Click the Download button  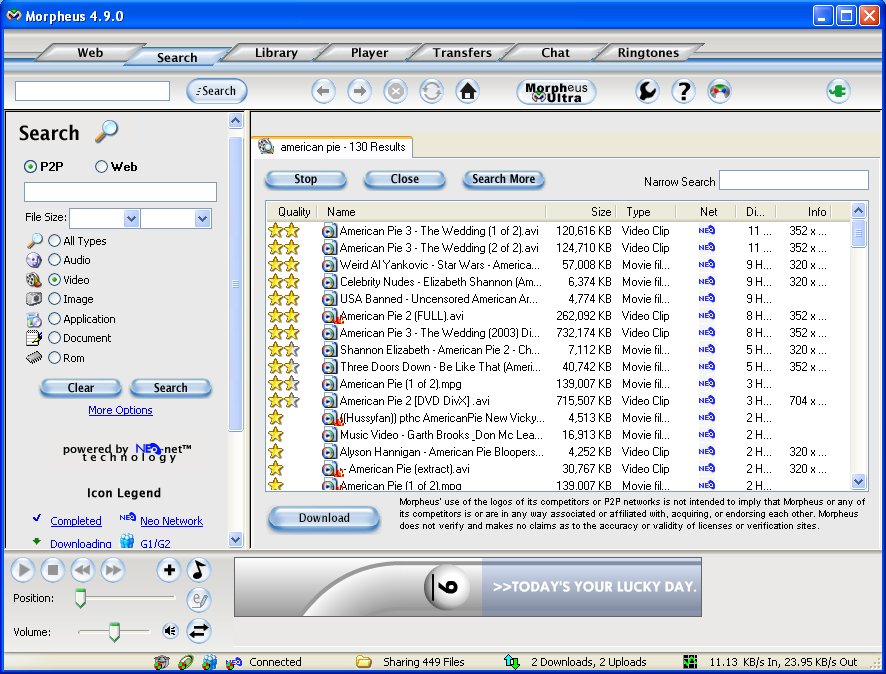tap(324, 518)
